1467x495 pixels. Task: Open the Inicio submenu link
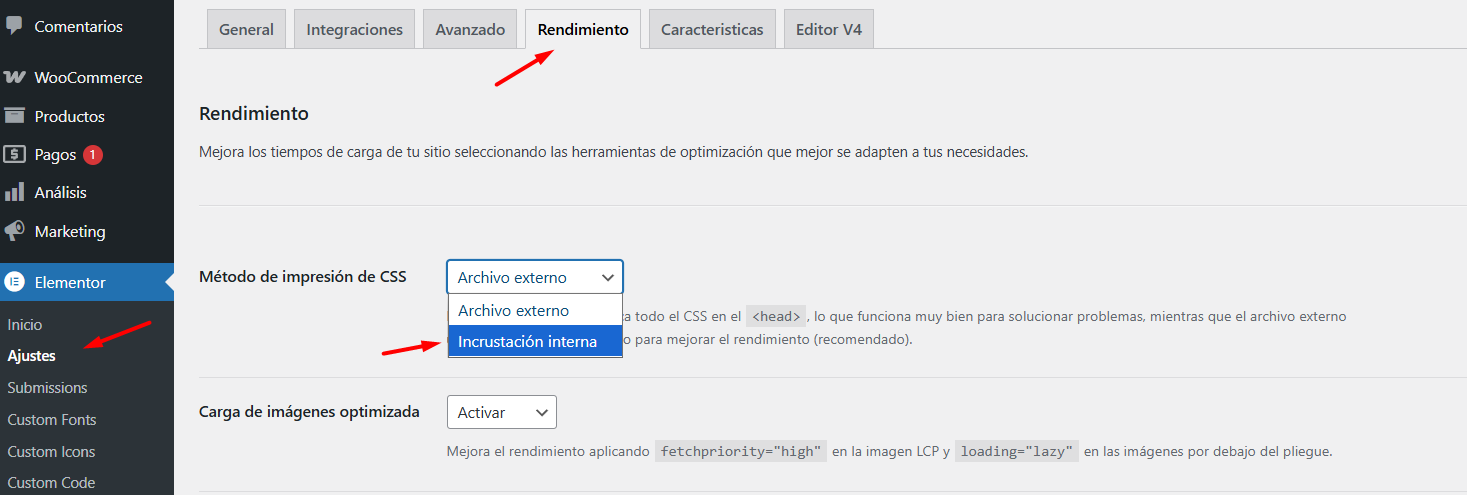(x=25, y=325)
